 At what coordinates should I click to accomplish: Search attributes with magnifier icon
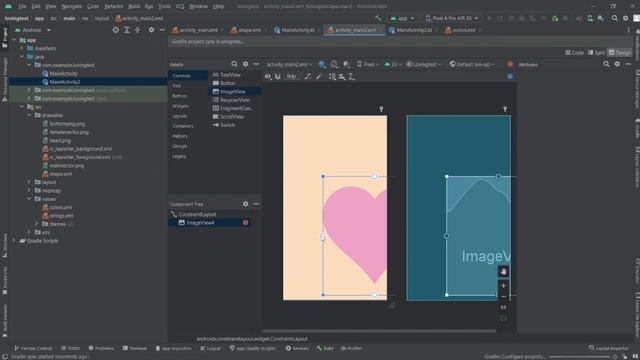(x=607, y=64)
